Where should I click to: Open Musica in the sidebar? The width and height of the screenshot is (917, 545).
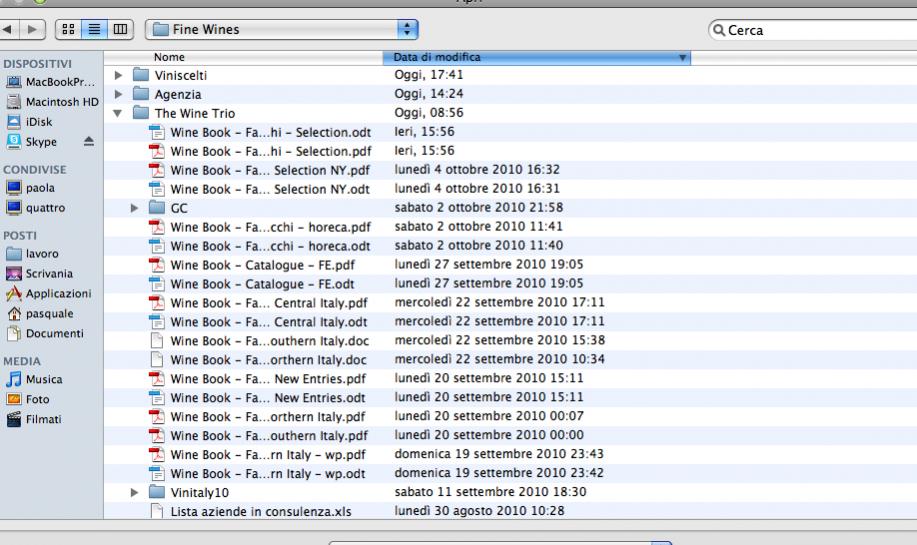point(34,379)
